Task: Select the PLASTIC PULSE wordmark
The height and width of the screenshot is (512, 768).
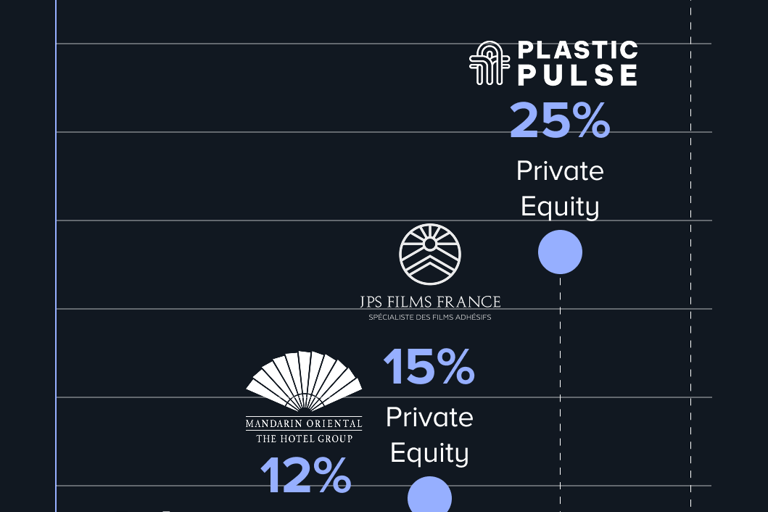Action: click(x=578, y=63)
